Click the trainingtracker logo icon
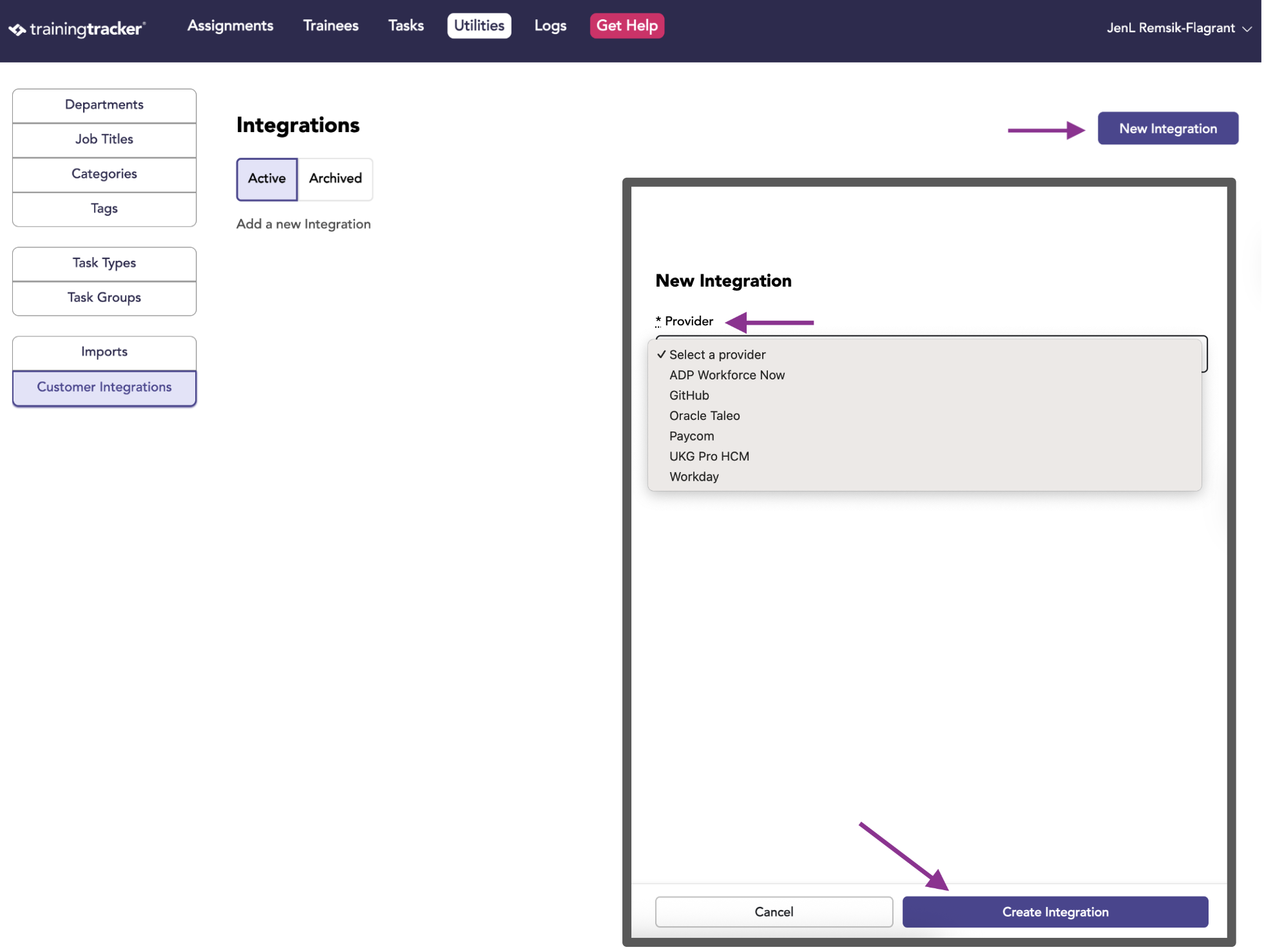This screenshot has height=952, width=1264. tap(17, 30)
